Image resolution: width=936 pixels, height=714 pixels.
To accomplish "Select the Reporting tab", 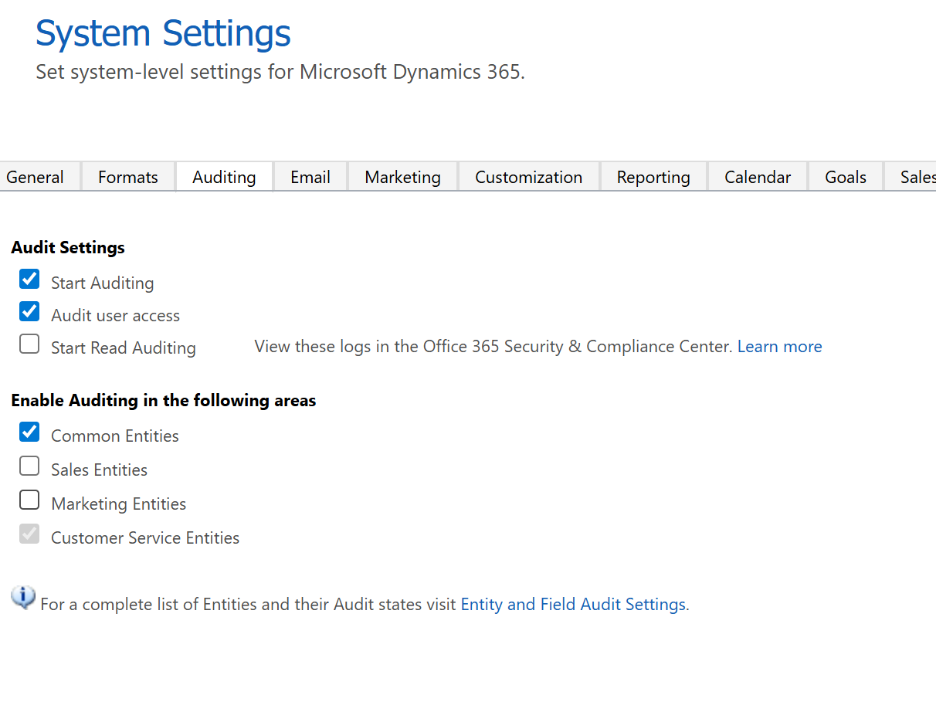I will point(653,177).
